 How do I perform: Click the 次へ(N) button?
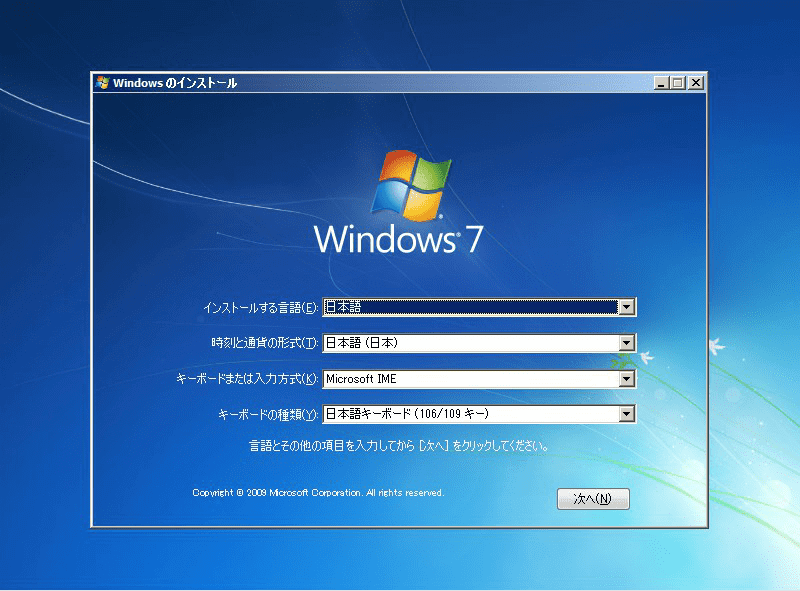[593, 499]
